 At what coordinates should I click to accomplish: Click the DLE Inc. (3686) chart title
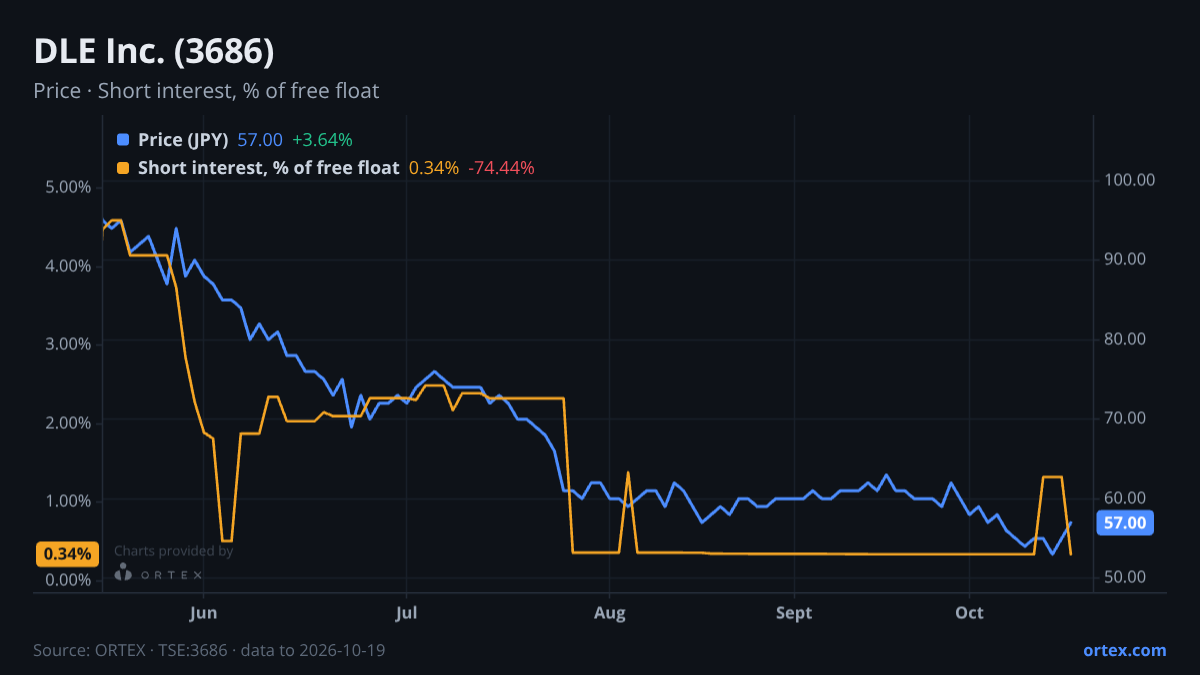[x=154, y=51]
